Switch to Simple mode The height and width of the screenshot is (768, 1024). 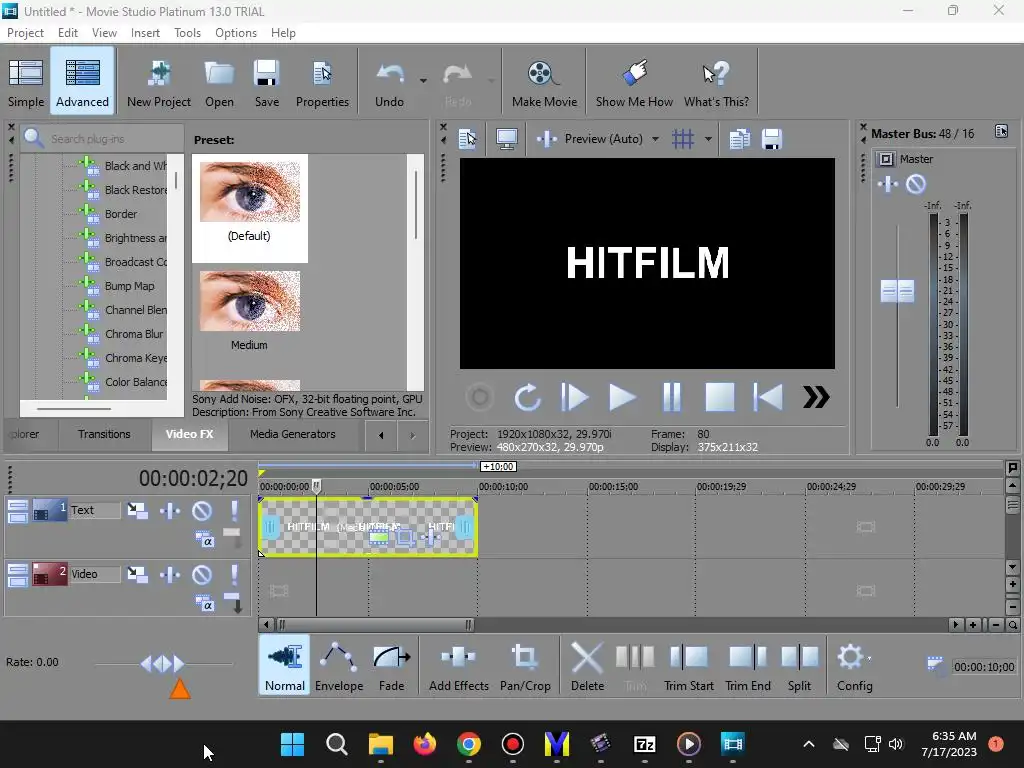coord(26,82)
